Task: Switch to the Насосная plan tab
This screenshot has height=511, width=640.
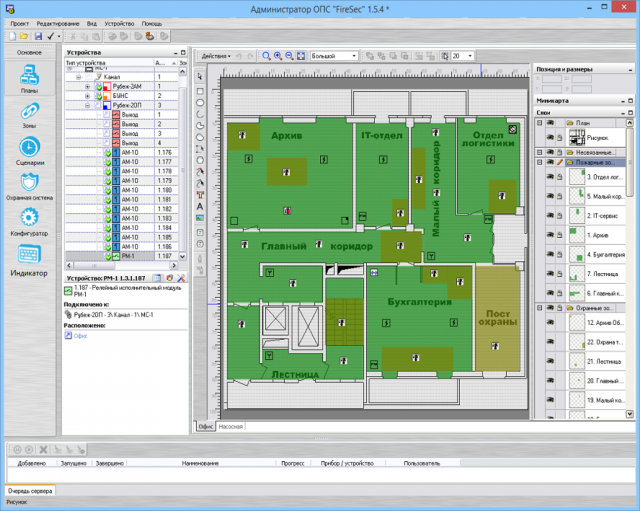Action: point(231,427)
